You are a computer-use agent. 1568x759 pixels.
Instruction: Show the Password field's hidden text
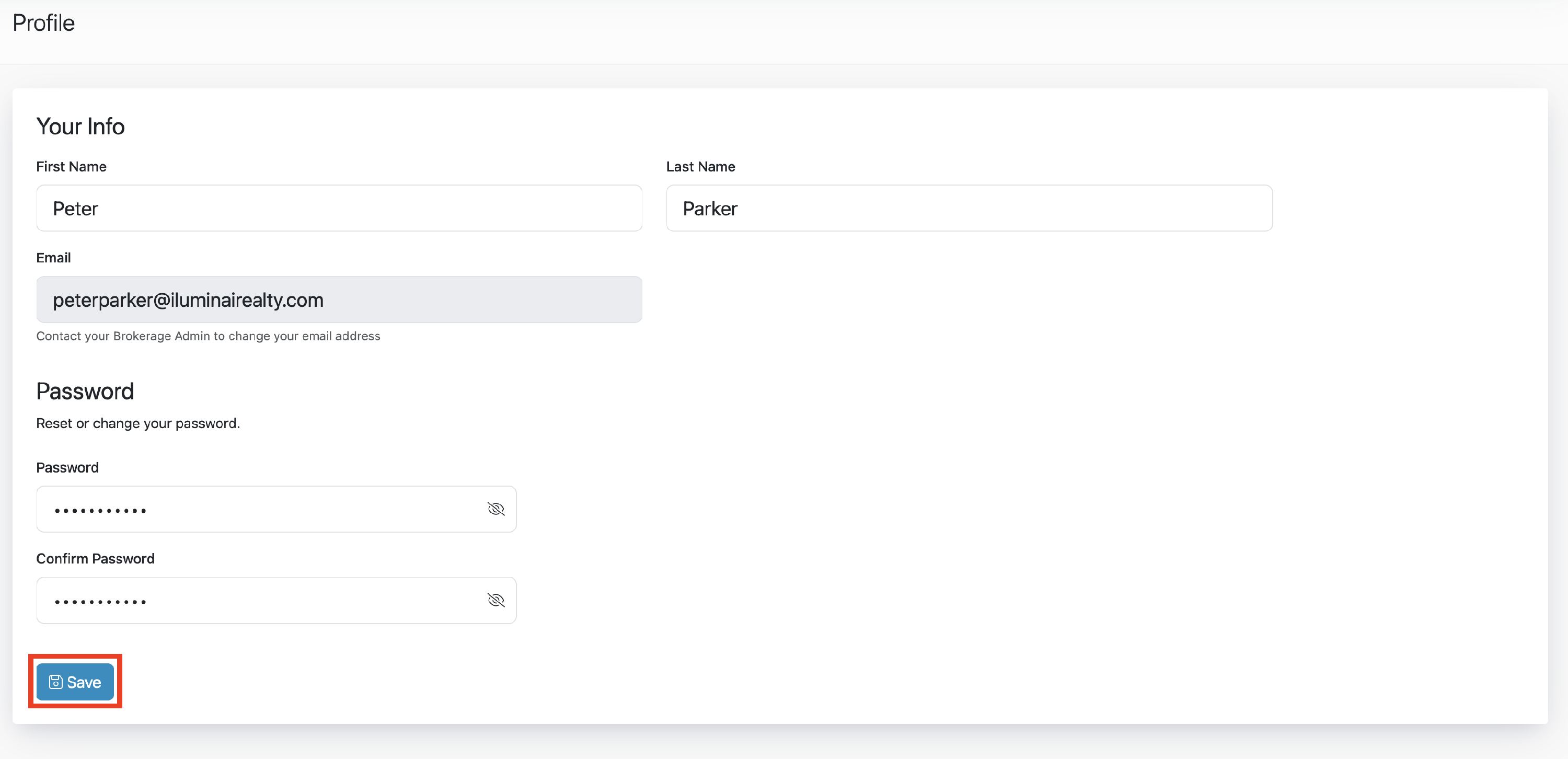tap(496, 509)
